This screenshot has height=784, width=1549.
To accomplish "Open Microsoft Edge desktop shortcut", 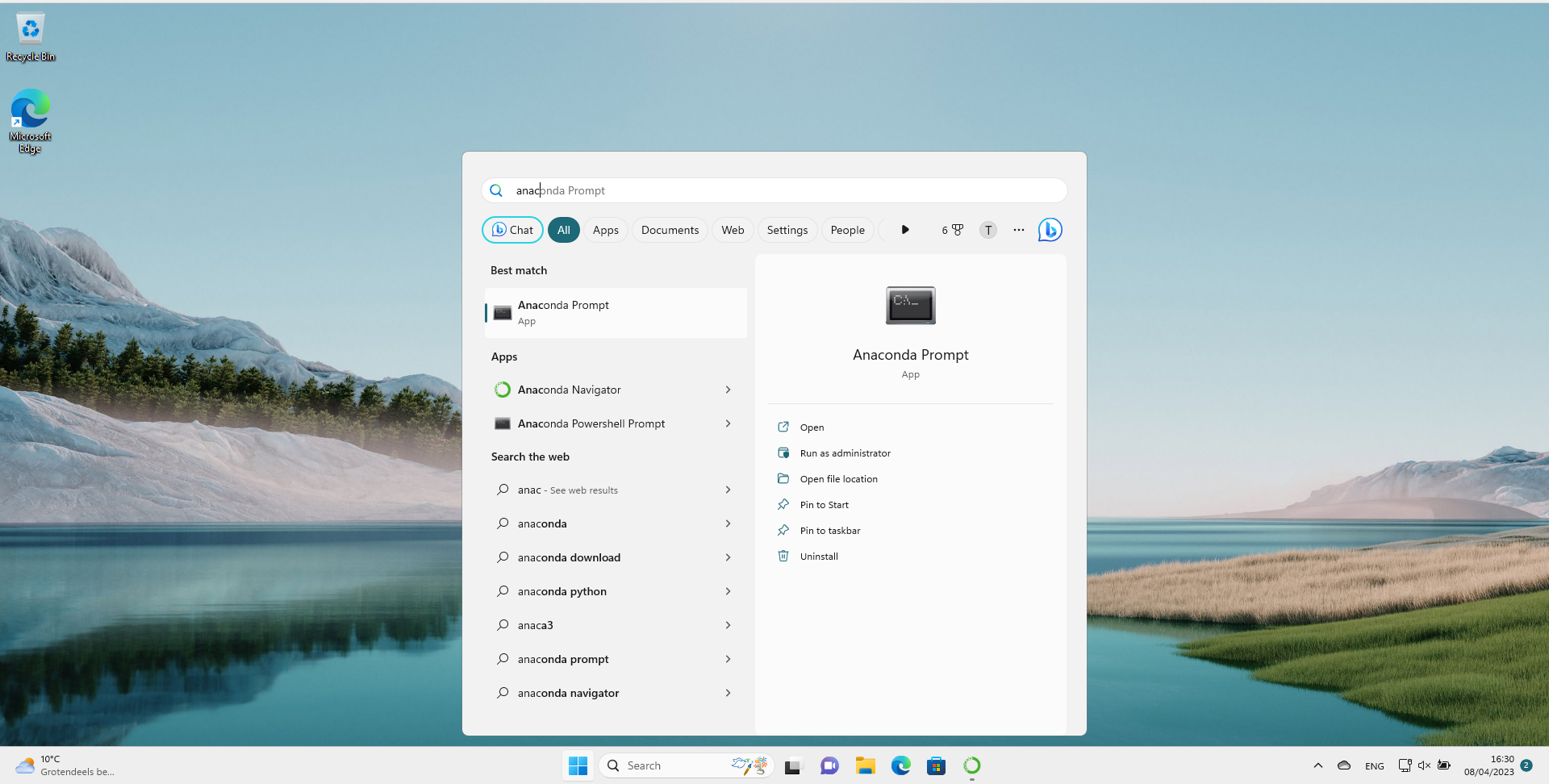I will (31, 121).
